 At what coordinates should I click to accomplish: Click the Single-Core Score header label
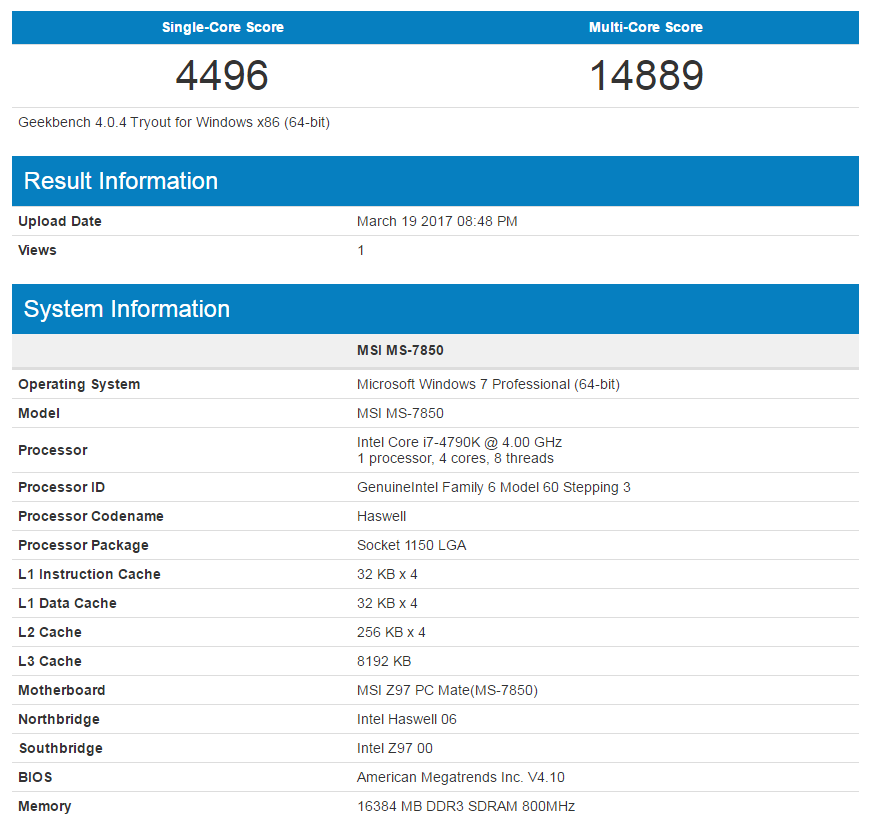click(223, 27)
